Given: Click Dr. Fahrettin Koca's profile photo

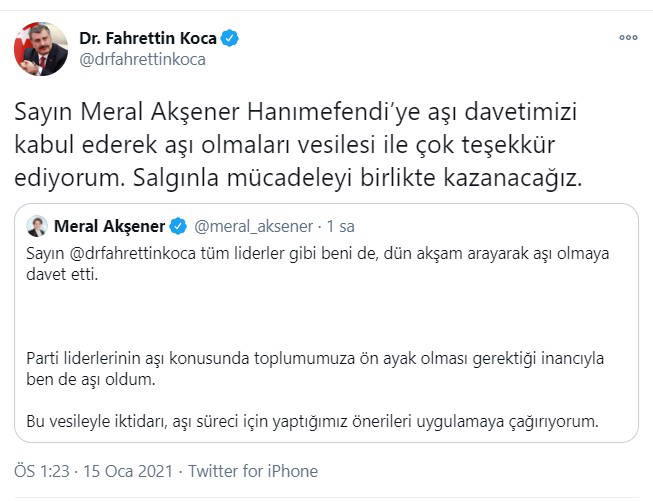Looking at the screenshot, I should pos(41,47).
